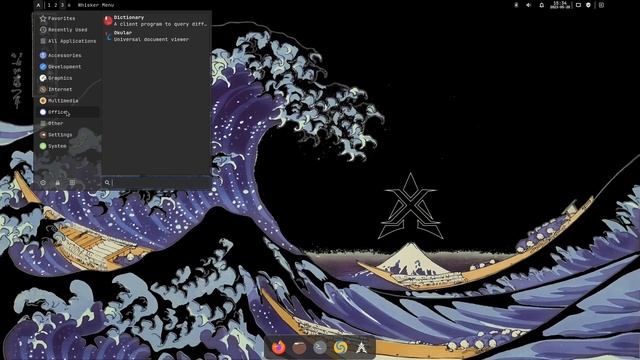Select the Development category
Image resolution: width=640 pixels, height=360 pixels.
[x=67, y=67]
